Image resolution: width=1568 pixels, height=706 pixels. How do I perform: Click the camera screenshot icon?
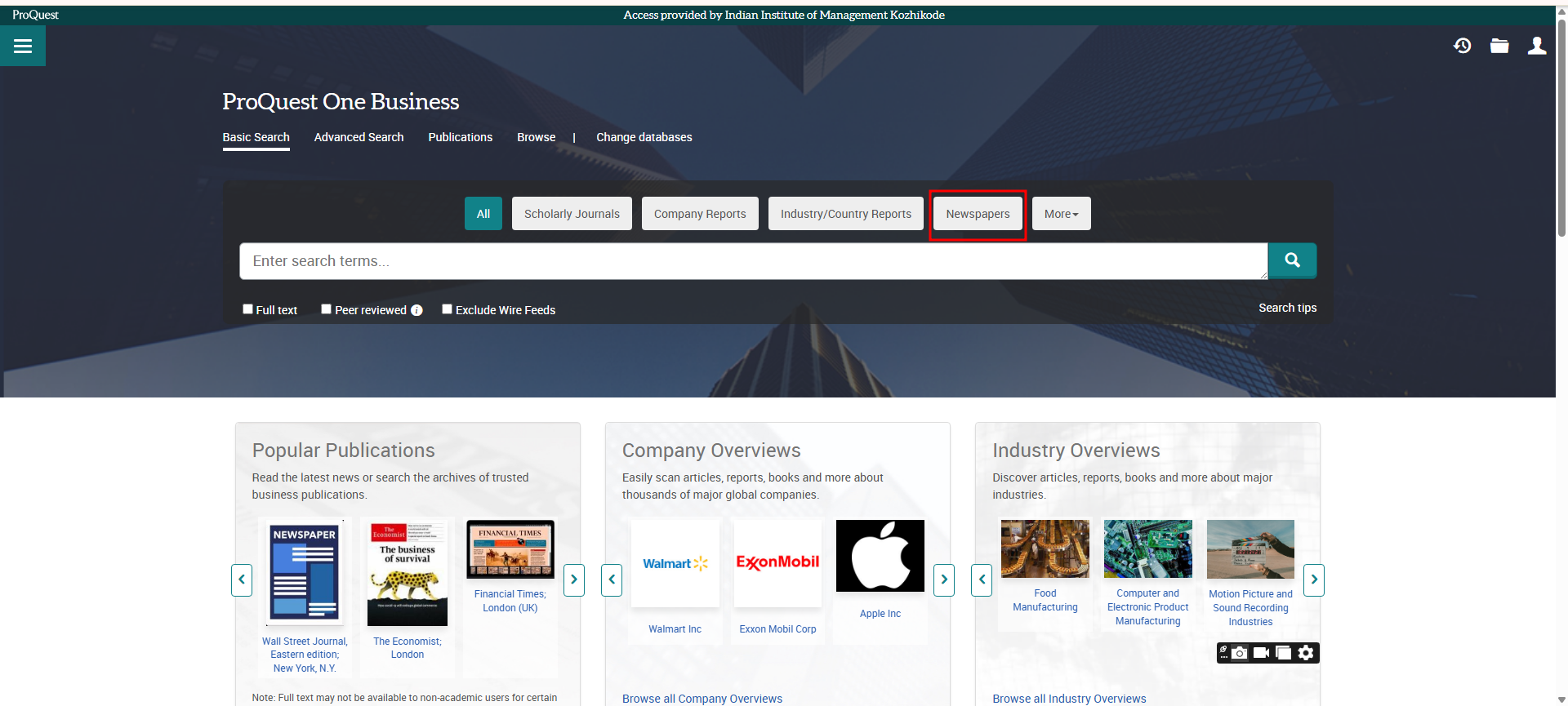coord(1240,653)
